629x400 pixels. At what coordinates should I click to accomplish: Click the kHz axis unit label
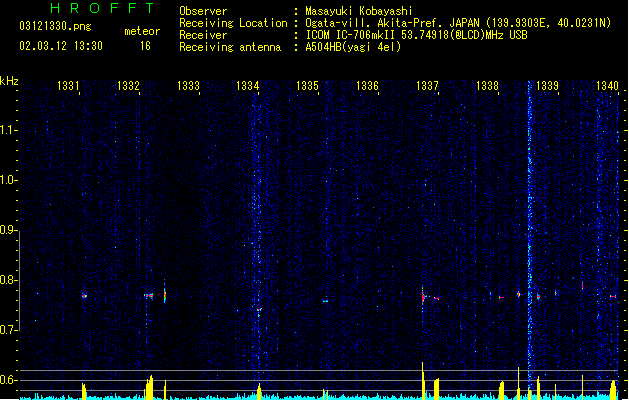coord(9,81)
